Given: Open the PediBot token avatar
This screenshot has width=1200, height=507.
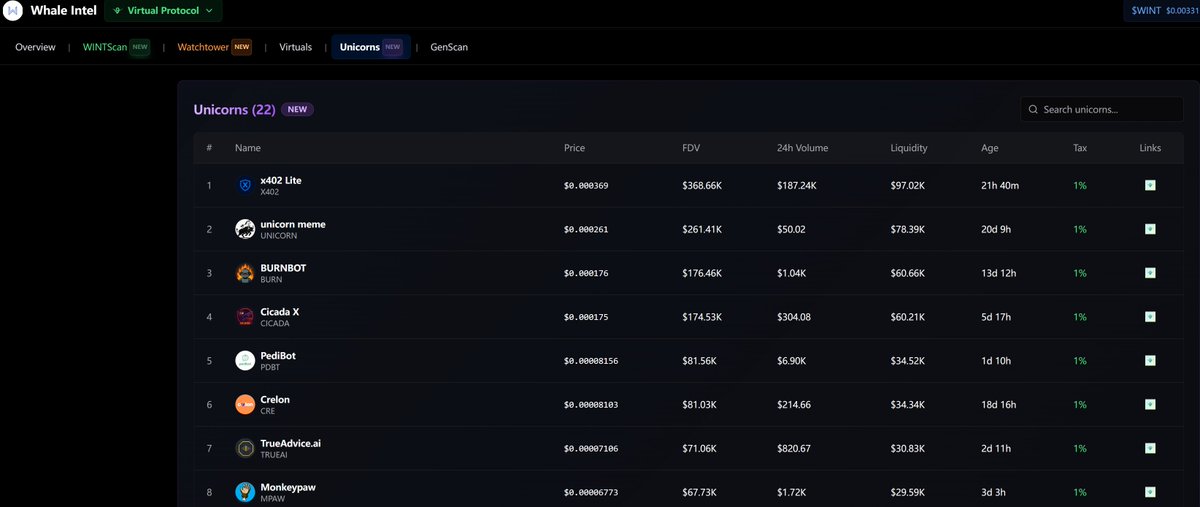Looking at the screenshot, I should pos(245,360).
